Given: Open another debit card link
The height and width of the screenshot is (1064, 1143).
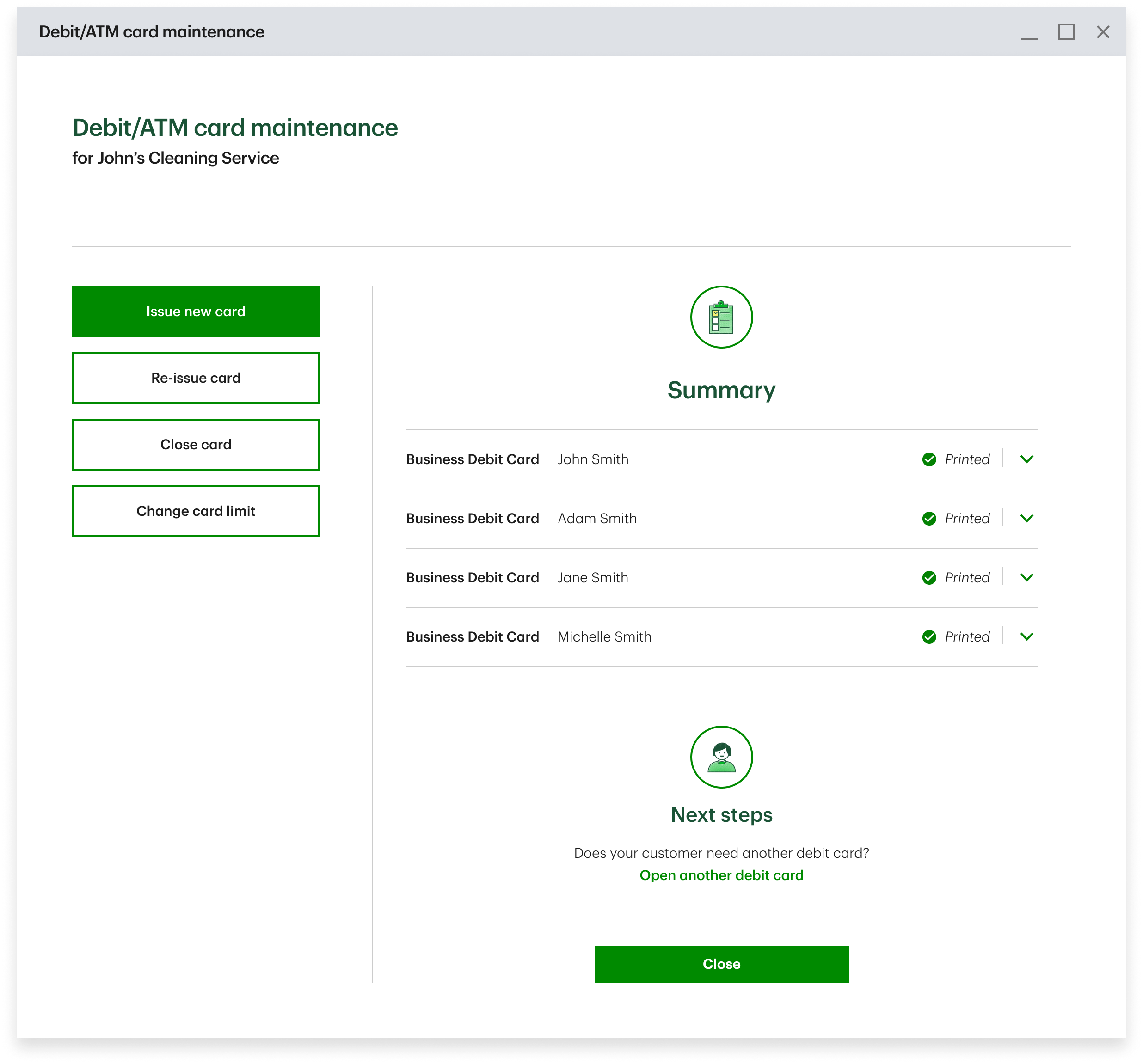Looking at the screenshot, I should click(721, 875).
